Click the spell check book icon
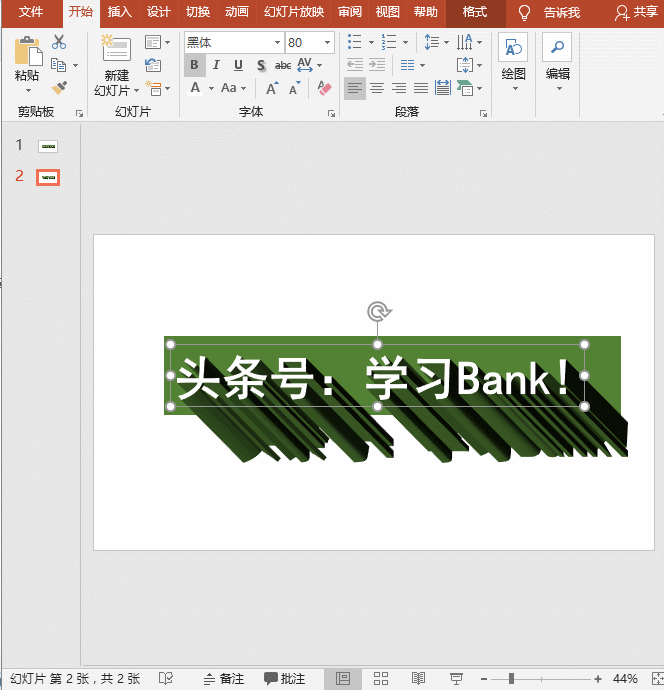 (166, 678)
